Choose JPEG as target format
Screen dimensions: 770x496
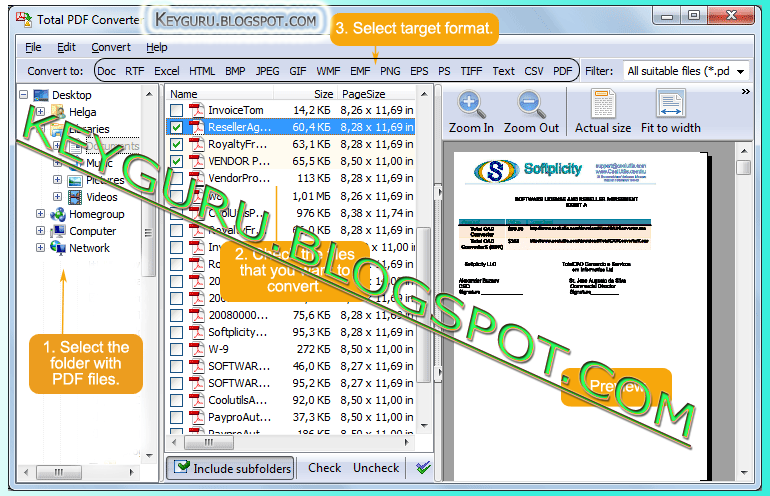[x=268, y=71]
